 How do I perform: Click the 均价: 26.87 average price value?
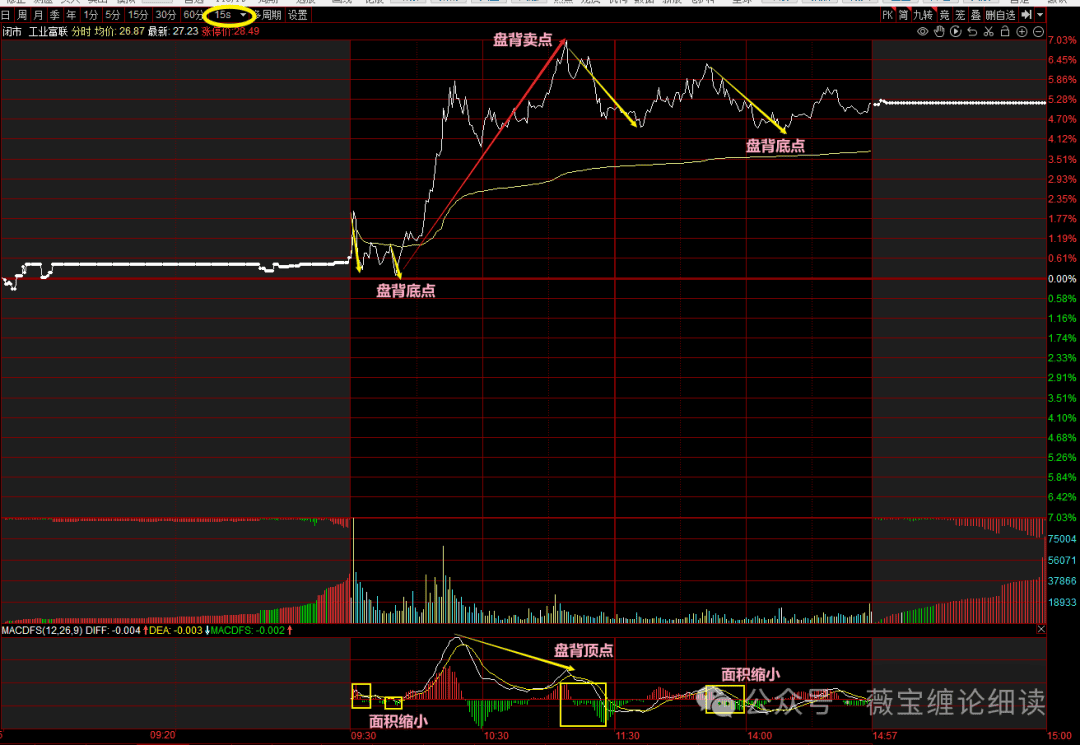(x=119, y=32)
